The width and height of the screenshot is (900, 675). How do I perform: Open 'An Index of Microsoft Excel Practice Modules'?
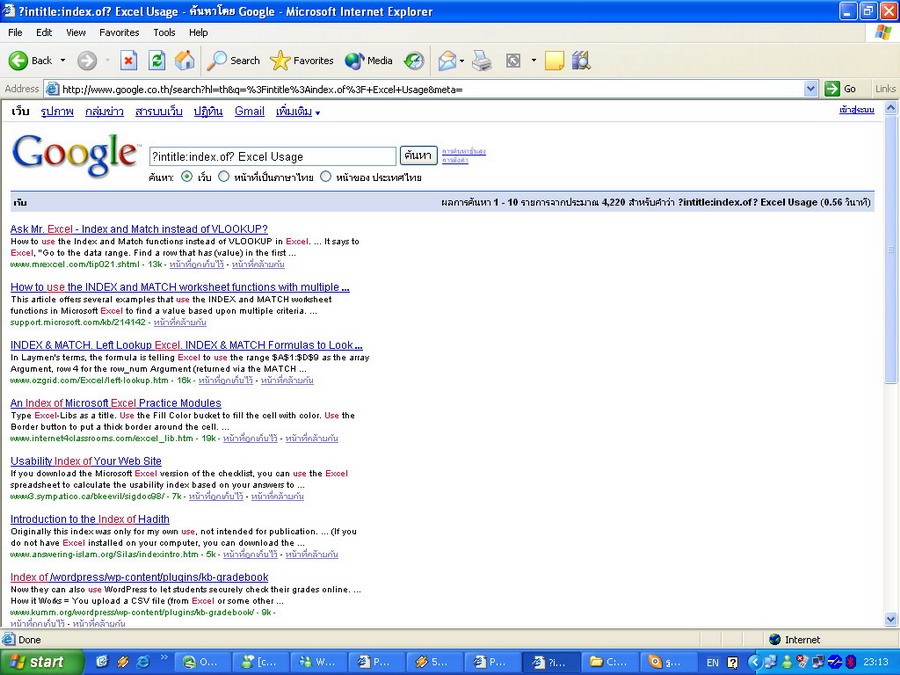(x=115, y=403)
